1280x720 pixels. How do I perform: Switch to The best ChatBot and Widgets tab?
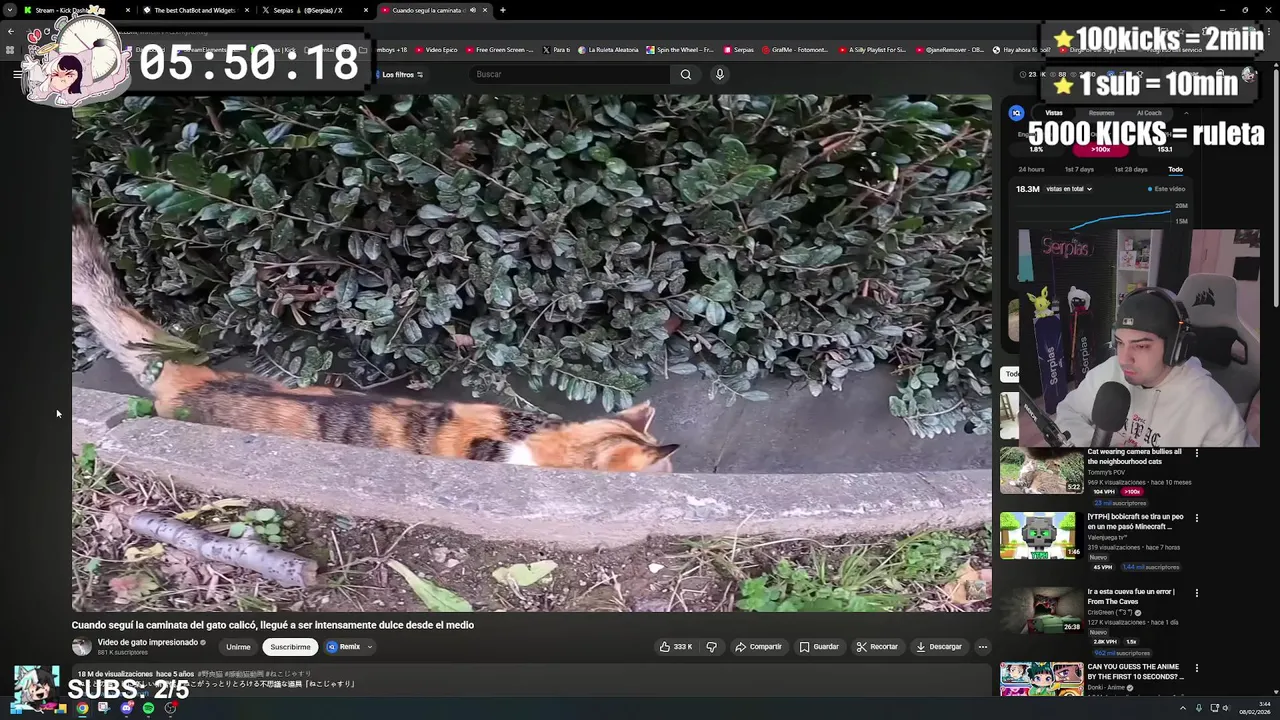point(195,10)
